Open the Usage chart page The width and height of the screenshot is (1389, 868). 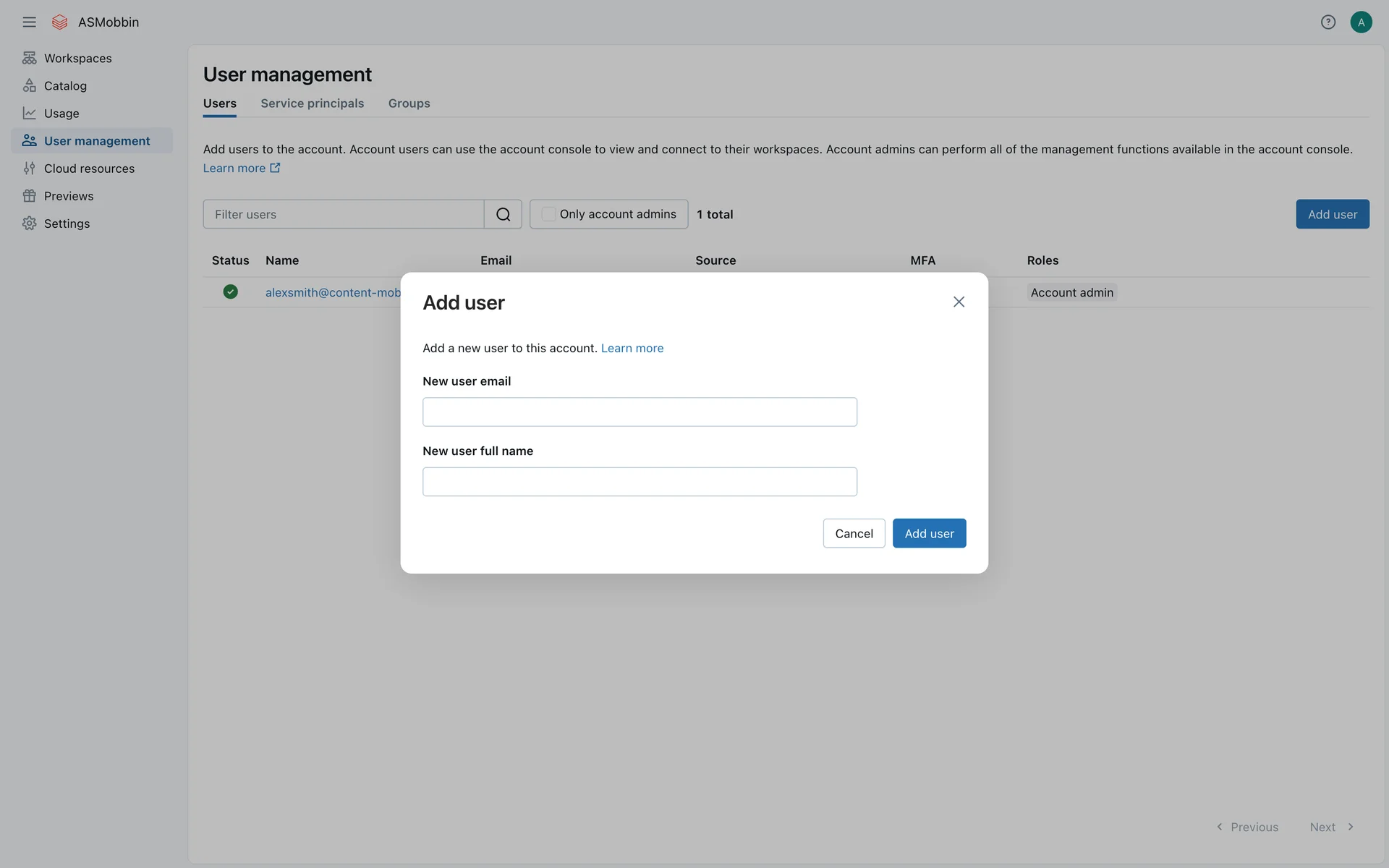coord(61,113)
